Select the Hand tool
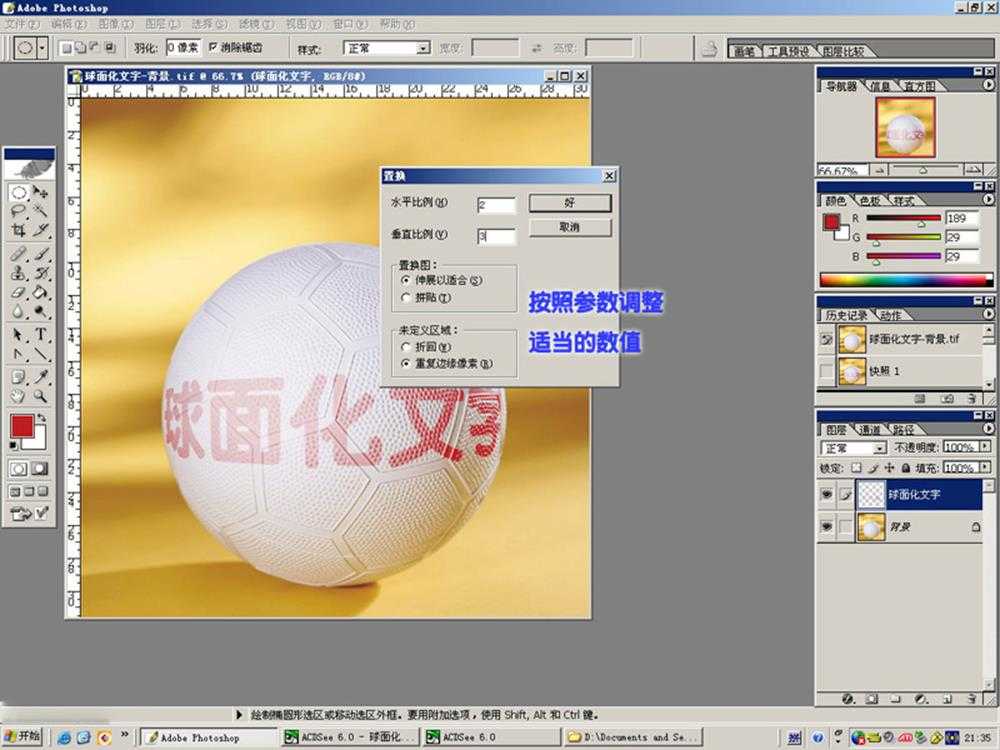The image size is (1000, 750). 19,396
